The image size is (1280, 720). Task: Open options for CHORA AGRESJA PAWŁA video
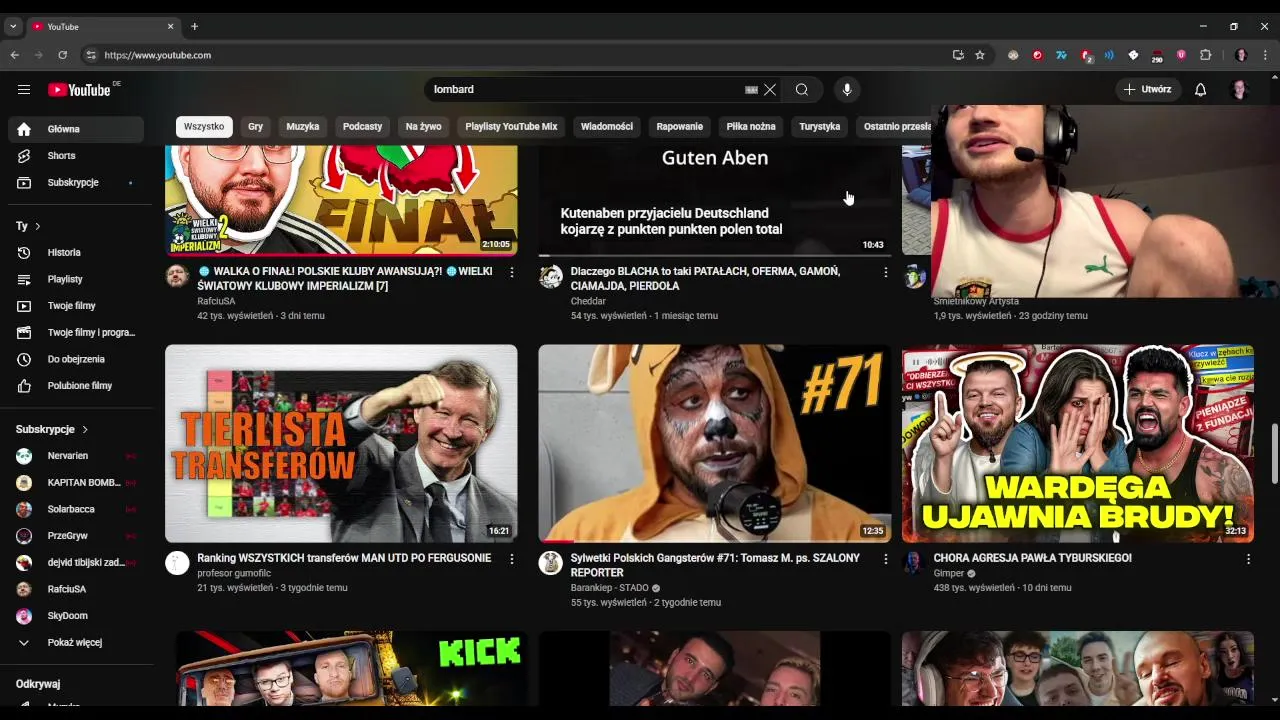point(1248,559)
